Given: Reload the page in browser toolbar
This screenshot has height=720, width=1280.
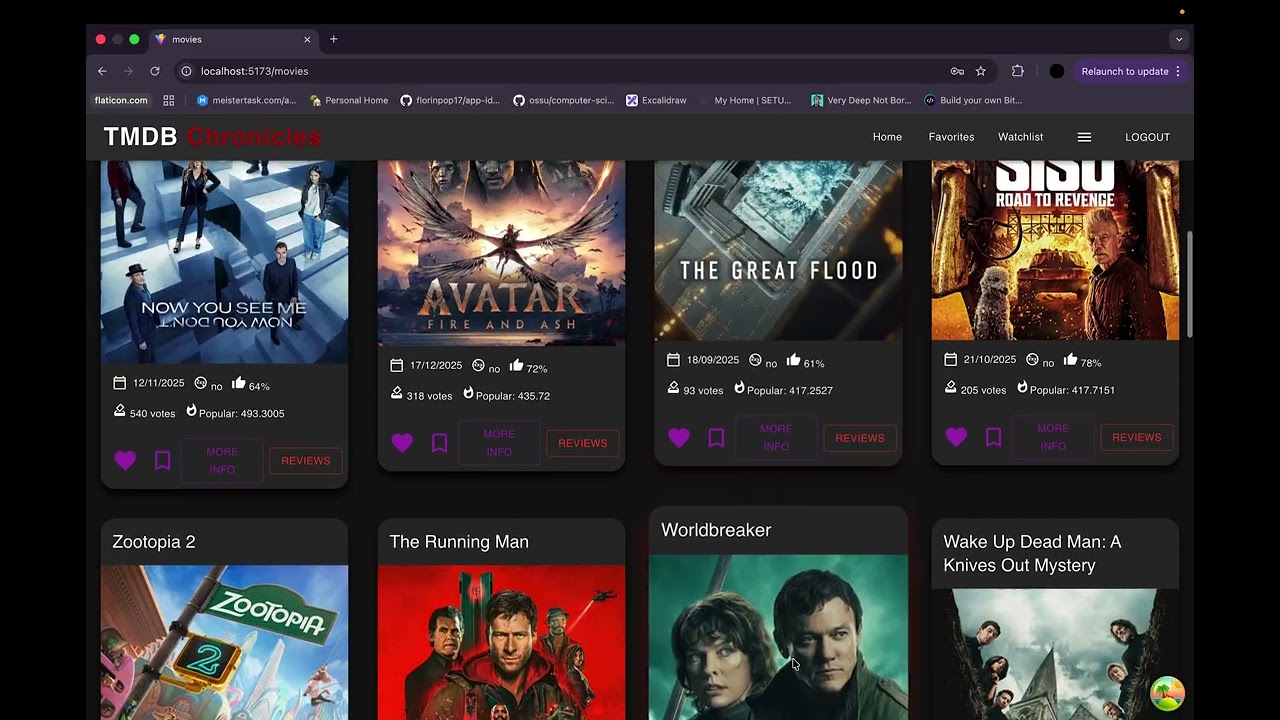Looking at the screenshot, I should [155, 71].
